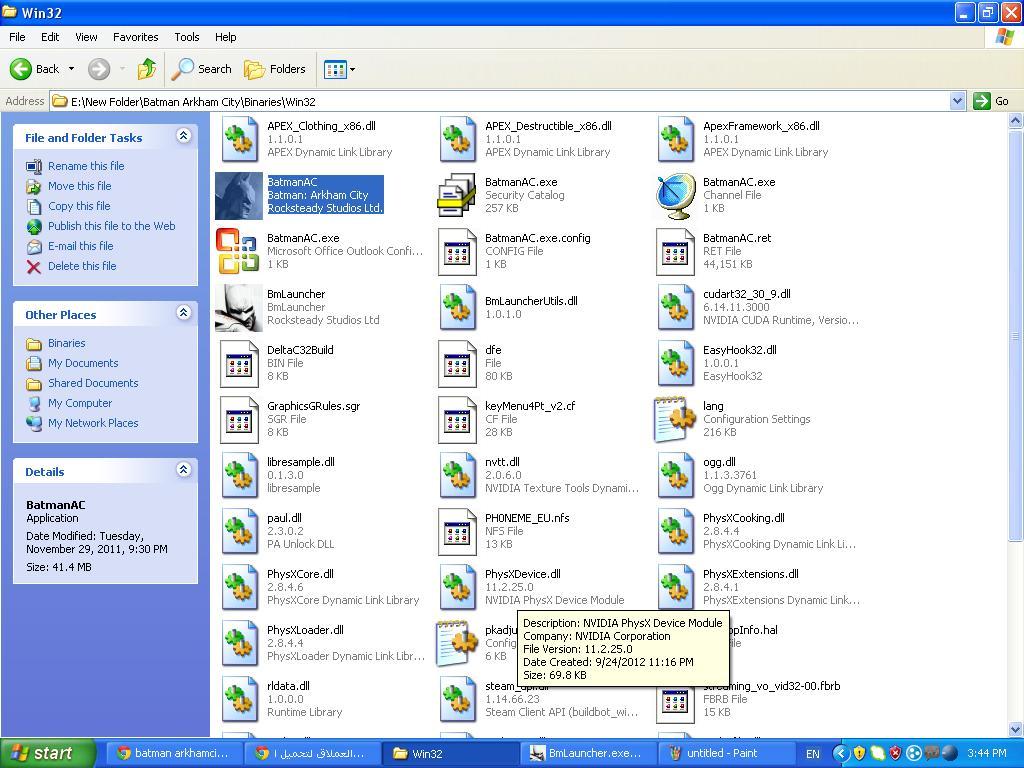Viewport: 1024px width, 768px height.
Task: Click Move this file link
Action: click(x=80, y=186)
